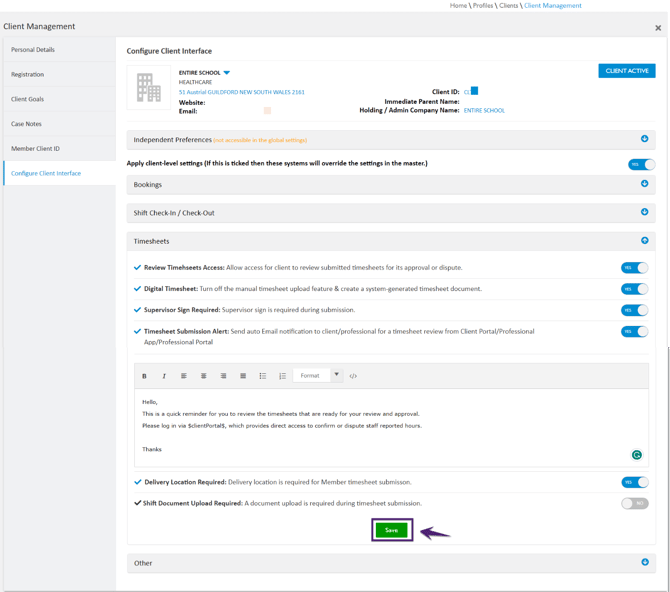The width and height of the screenshot is (670, 592).
Task: Click the Shift Document Upload Required checkmark
Action: tap(138, 503)
